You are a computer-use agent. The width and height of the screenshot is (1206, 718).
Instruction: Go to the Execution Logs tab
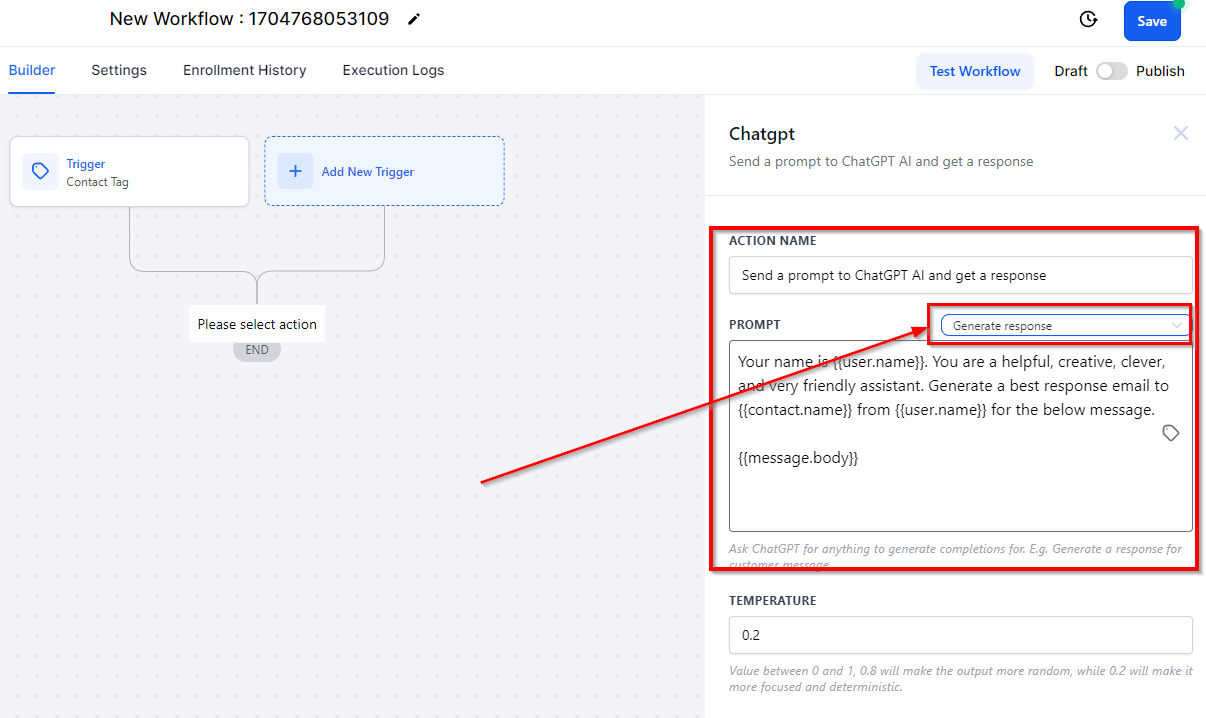(x=393, y=70)
